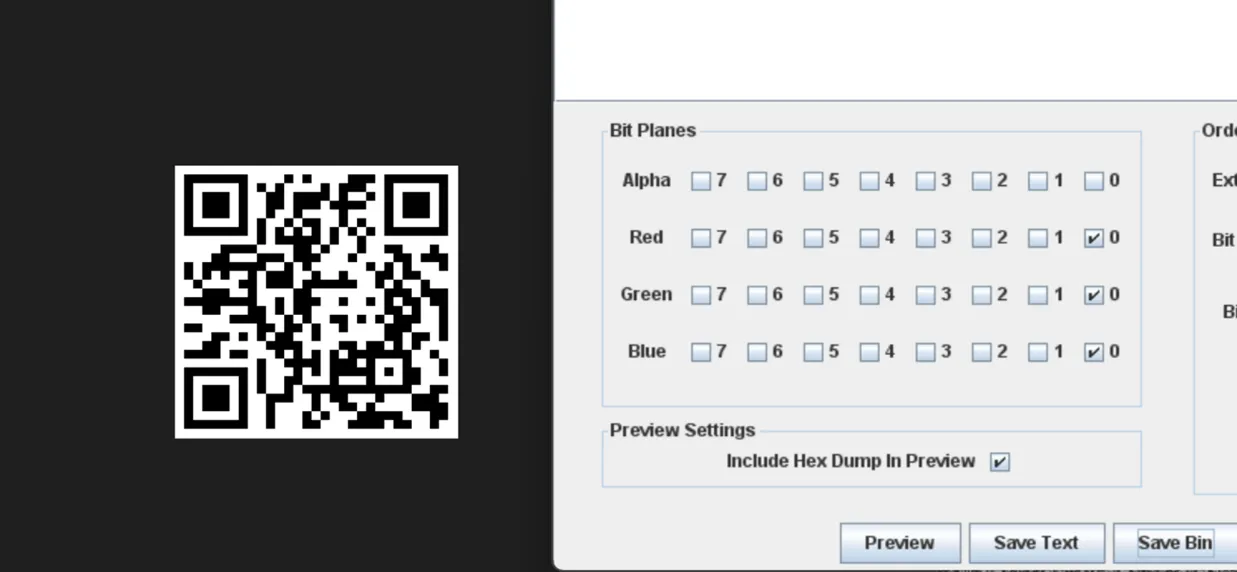The image size is (1237, 572).
Task: Click the Save Bin button
Action: [x=1175, y=543]
